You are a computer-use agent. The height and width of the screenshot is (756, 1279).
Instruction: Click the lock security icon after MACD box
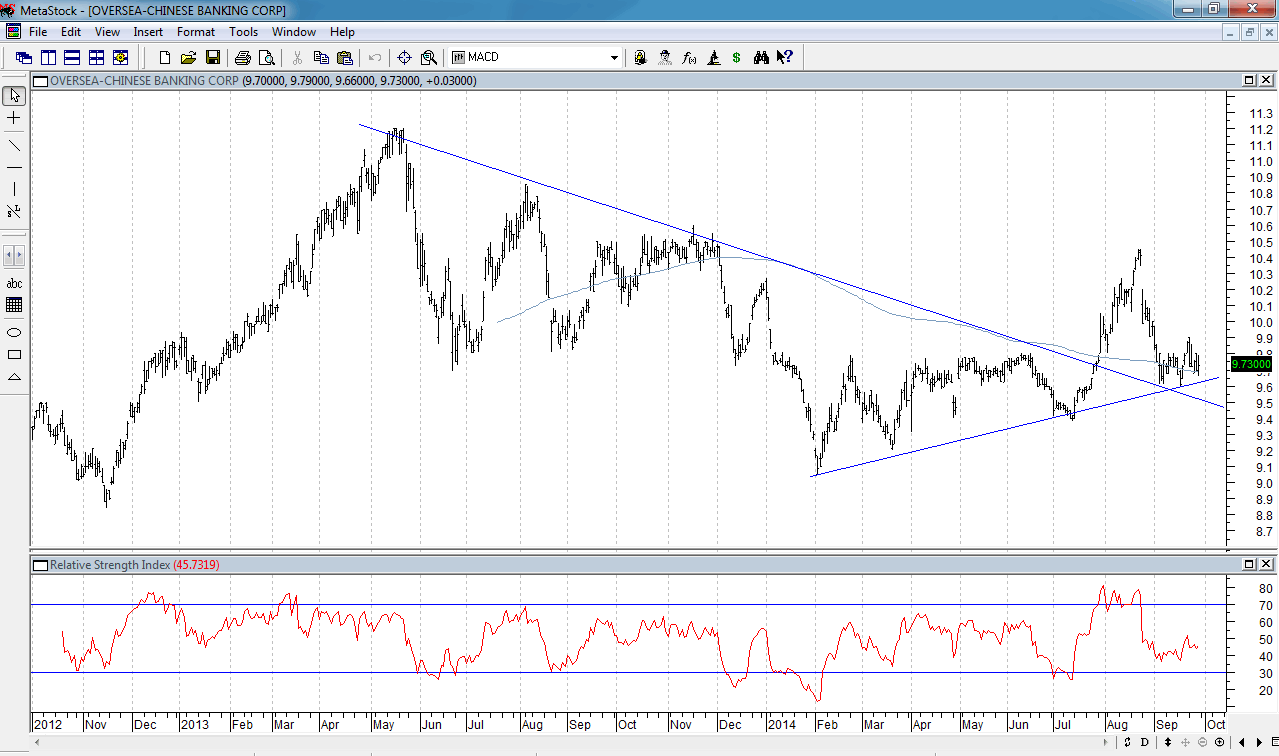tap(641, 58)
